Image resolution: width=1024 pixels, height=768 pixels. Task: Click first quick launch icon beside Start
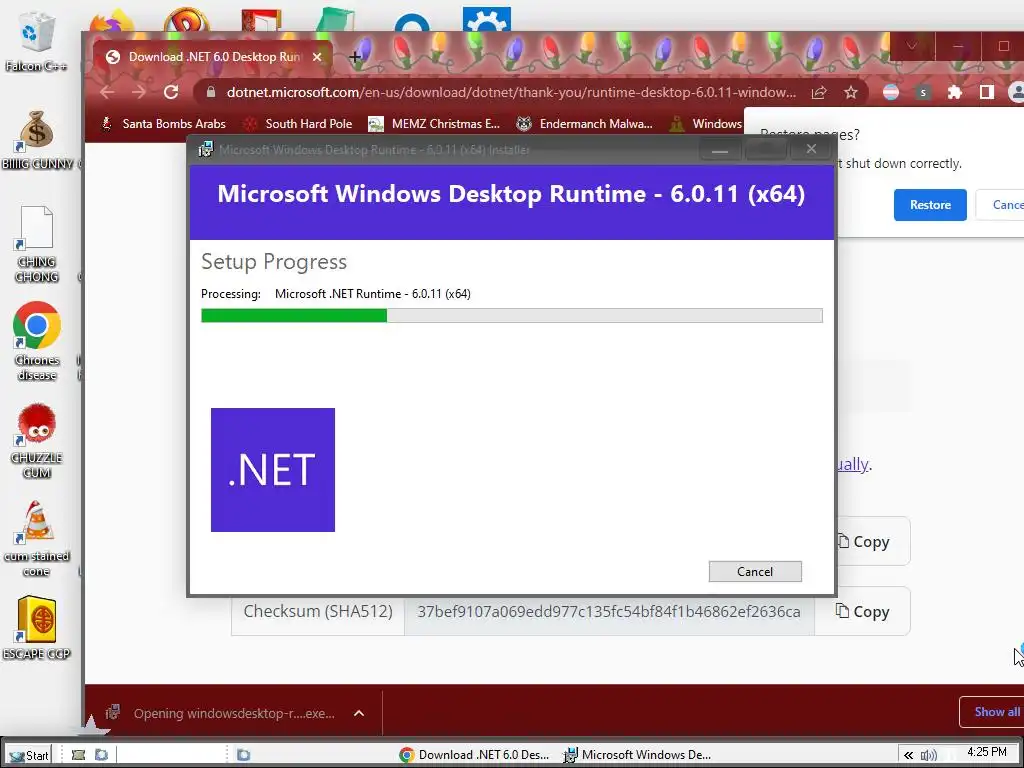78,755
